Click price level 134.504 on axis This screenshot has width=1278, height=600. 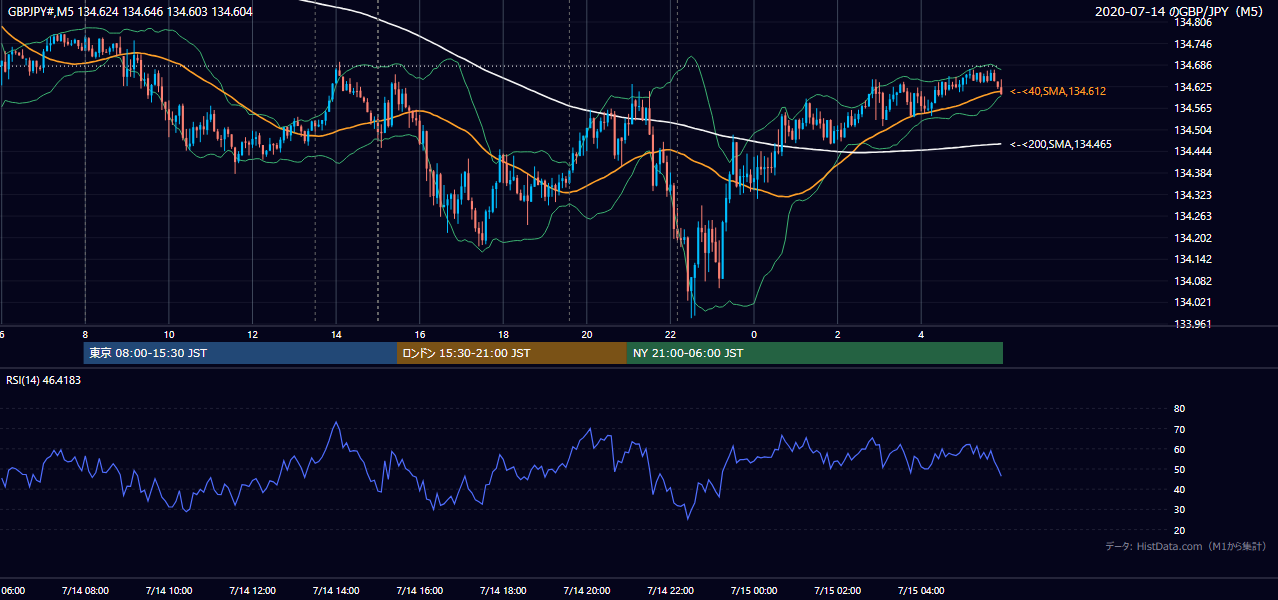click(x=1192, y=130)
